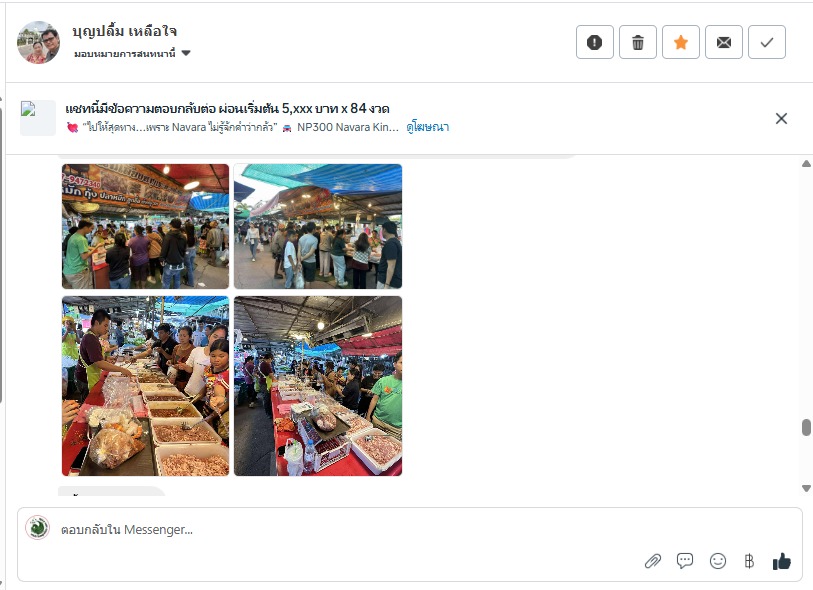
Task: Mark conversation done with checkmark button
Action: (x=767, y=42)
